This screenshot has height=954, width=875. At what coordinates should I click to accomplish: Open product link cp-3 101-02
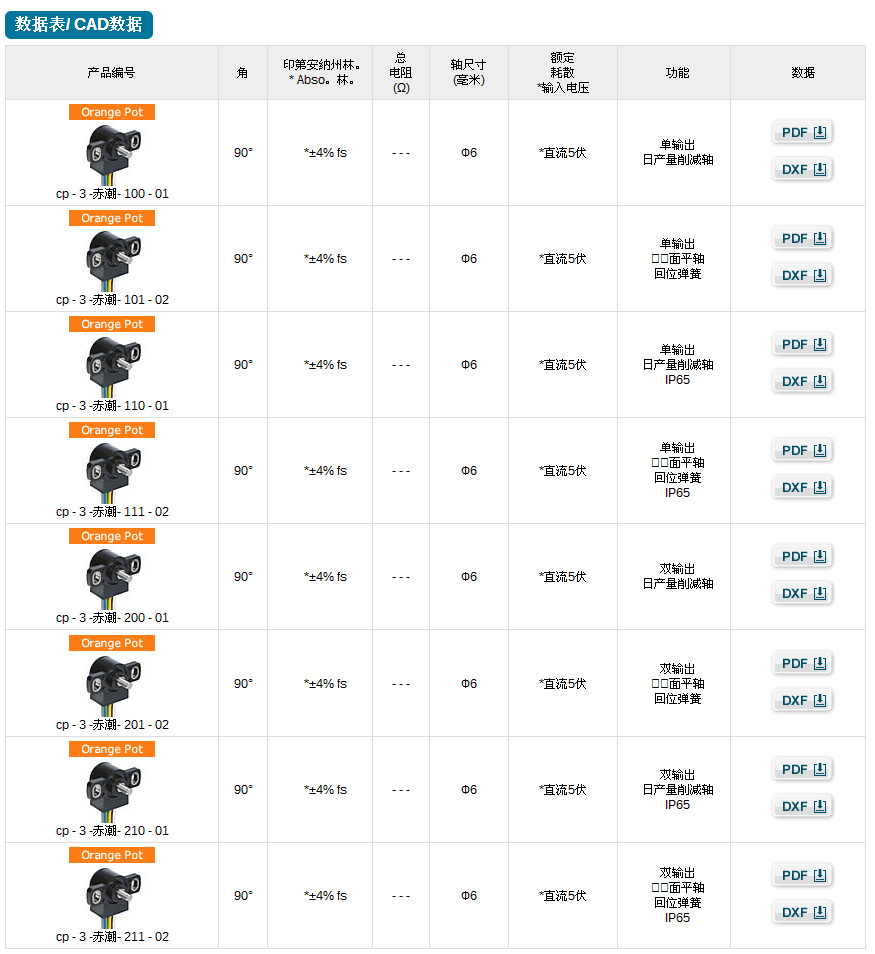(x=112, y=300)
